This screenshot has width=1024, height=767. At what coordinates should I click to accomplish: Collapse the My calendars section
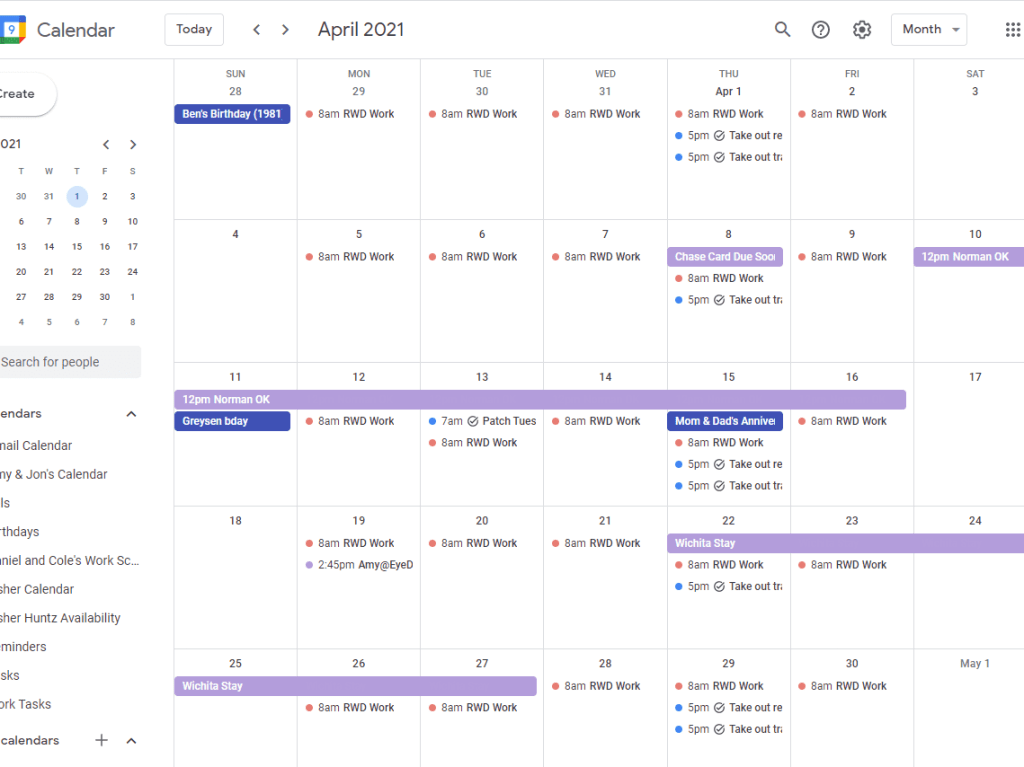pos(131,414)
